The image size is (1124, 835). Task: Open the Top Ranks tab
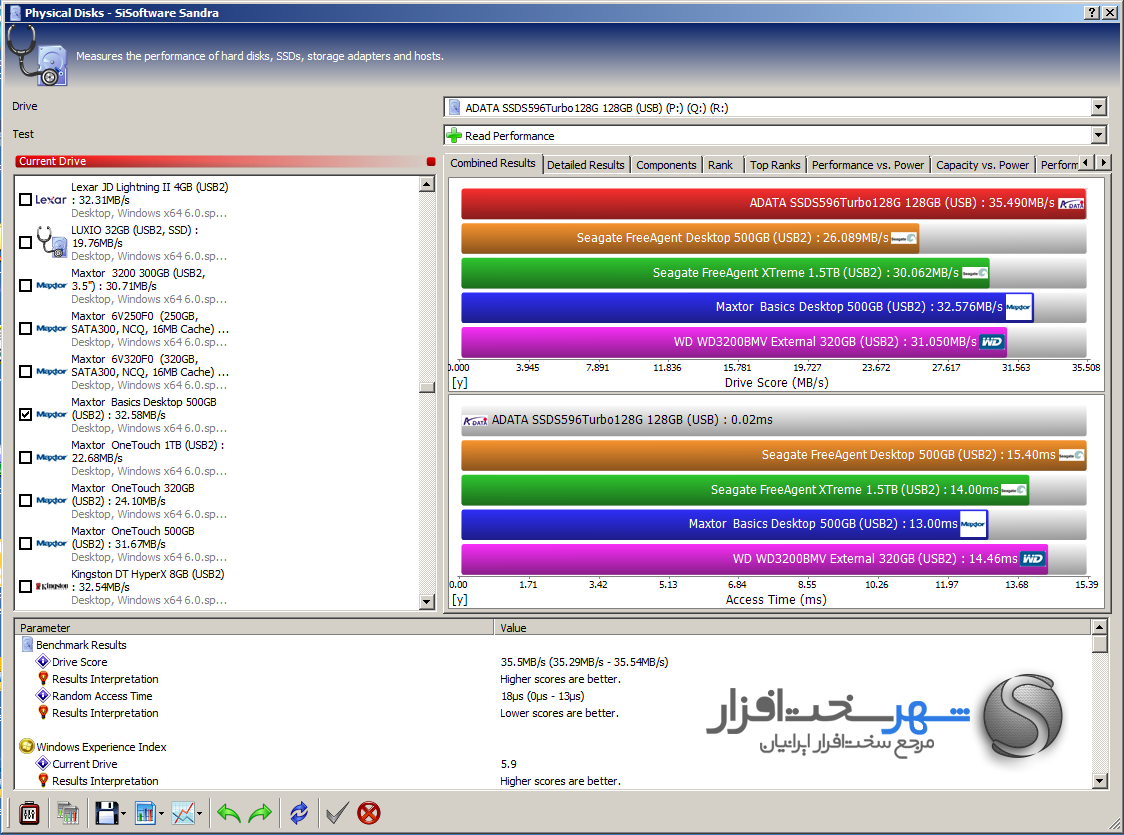point(775,165)
